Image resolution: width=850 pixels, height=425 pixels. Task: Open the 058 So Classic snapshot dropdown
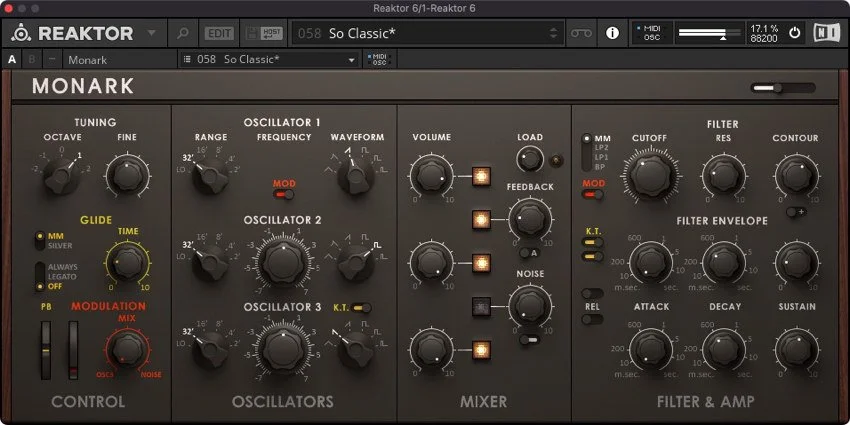point(269,60)
